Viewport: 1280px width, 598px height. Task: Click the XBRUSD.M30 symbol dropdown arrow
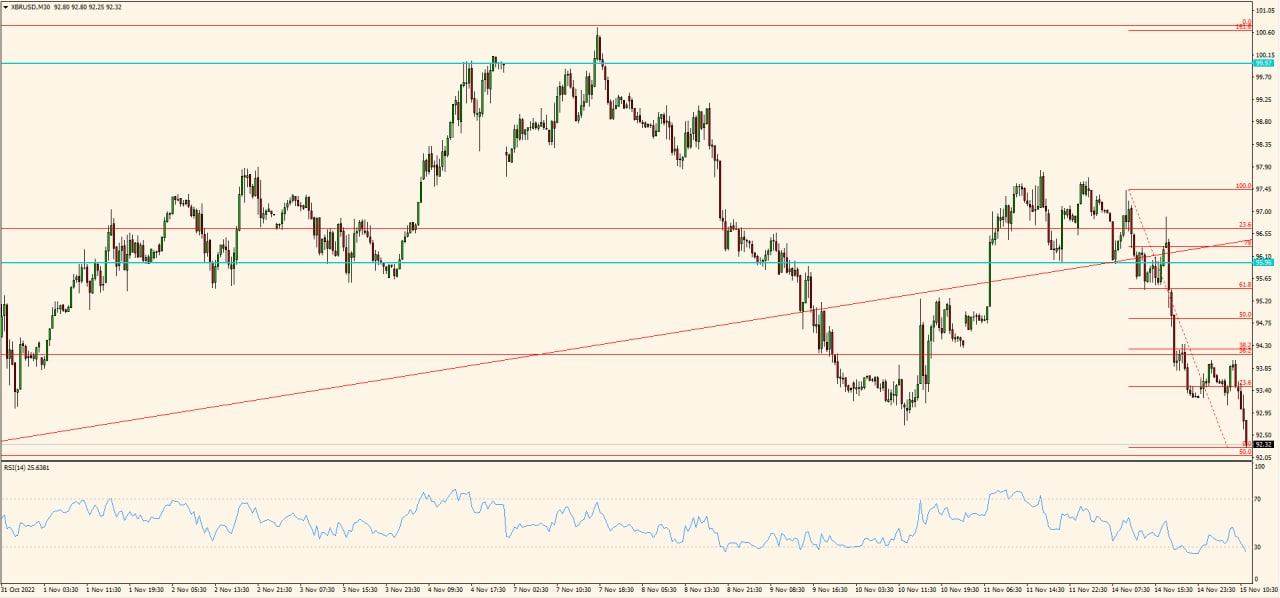(x=7, y=4)
